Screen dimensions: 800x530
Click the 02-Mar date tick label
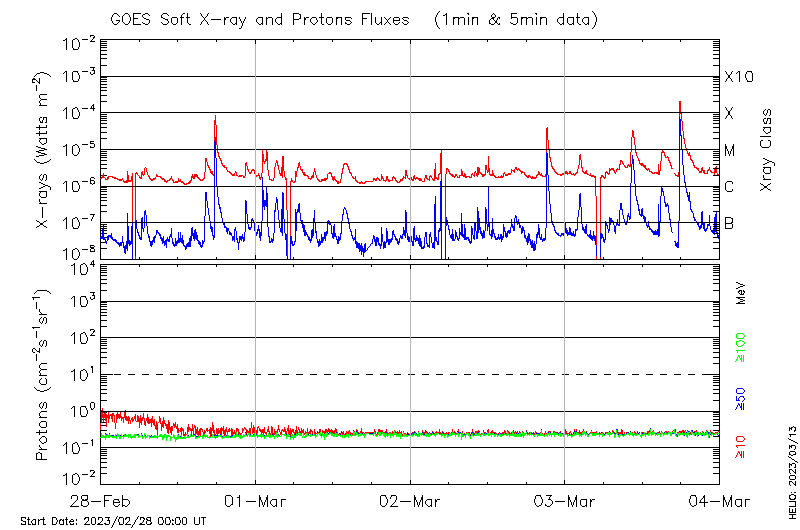coord(410,499)
